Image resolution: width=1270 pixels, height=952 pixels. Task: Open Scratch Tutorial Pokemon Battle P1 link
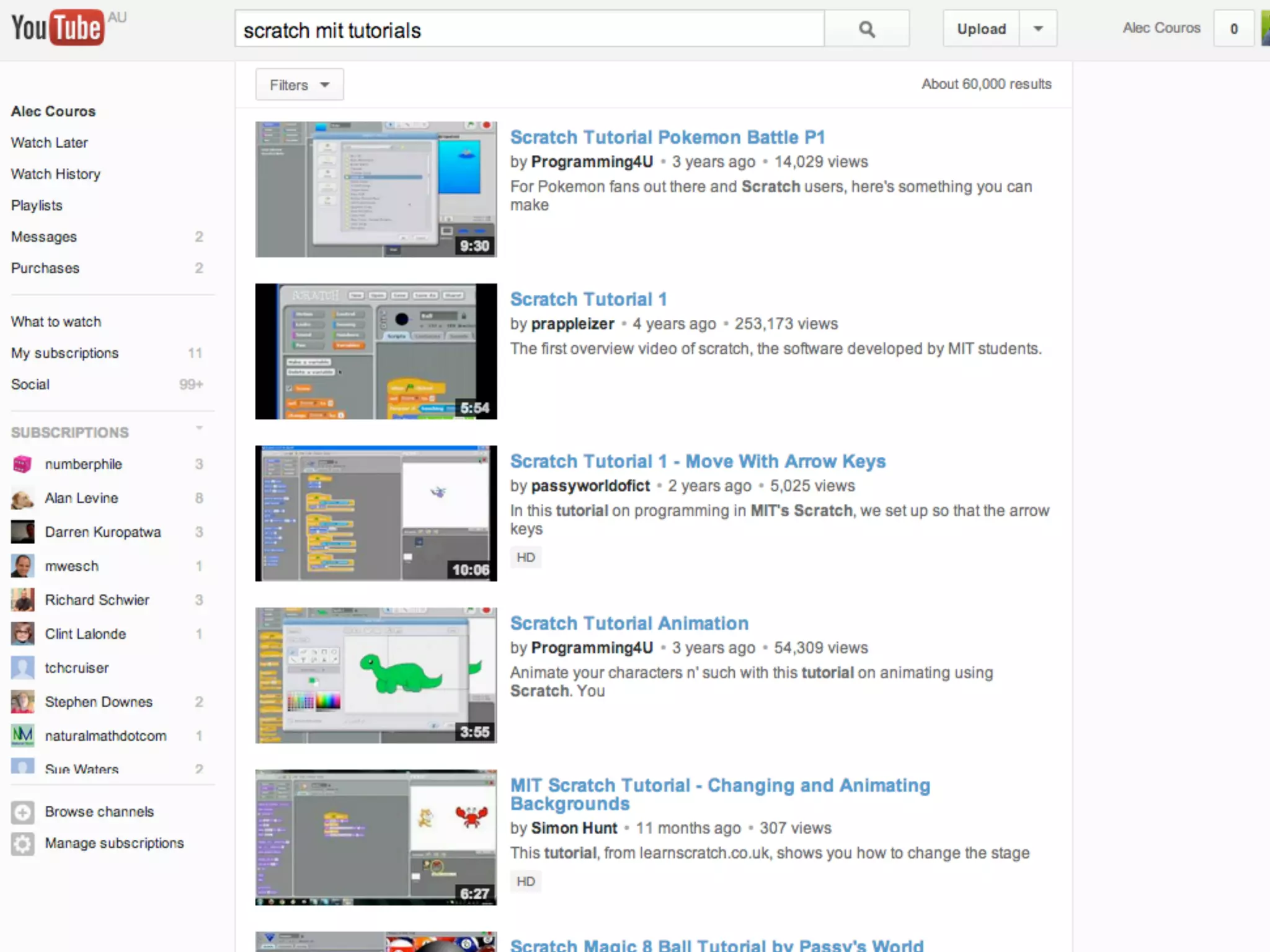pyautogui.click(x=667, y=137)
